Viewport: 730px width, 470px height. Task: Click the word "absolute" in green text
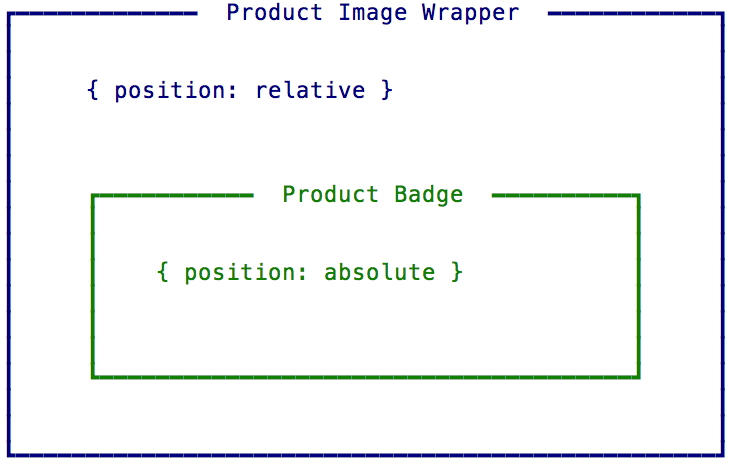(x=380, y=272)
